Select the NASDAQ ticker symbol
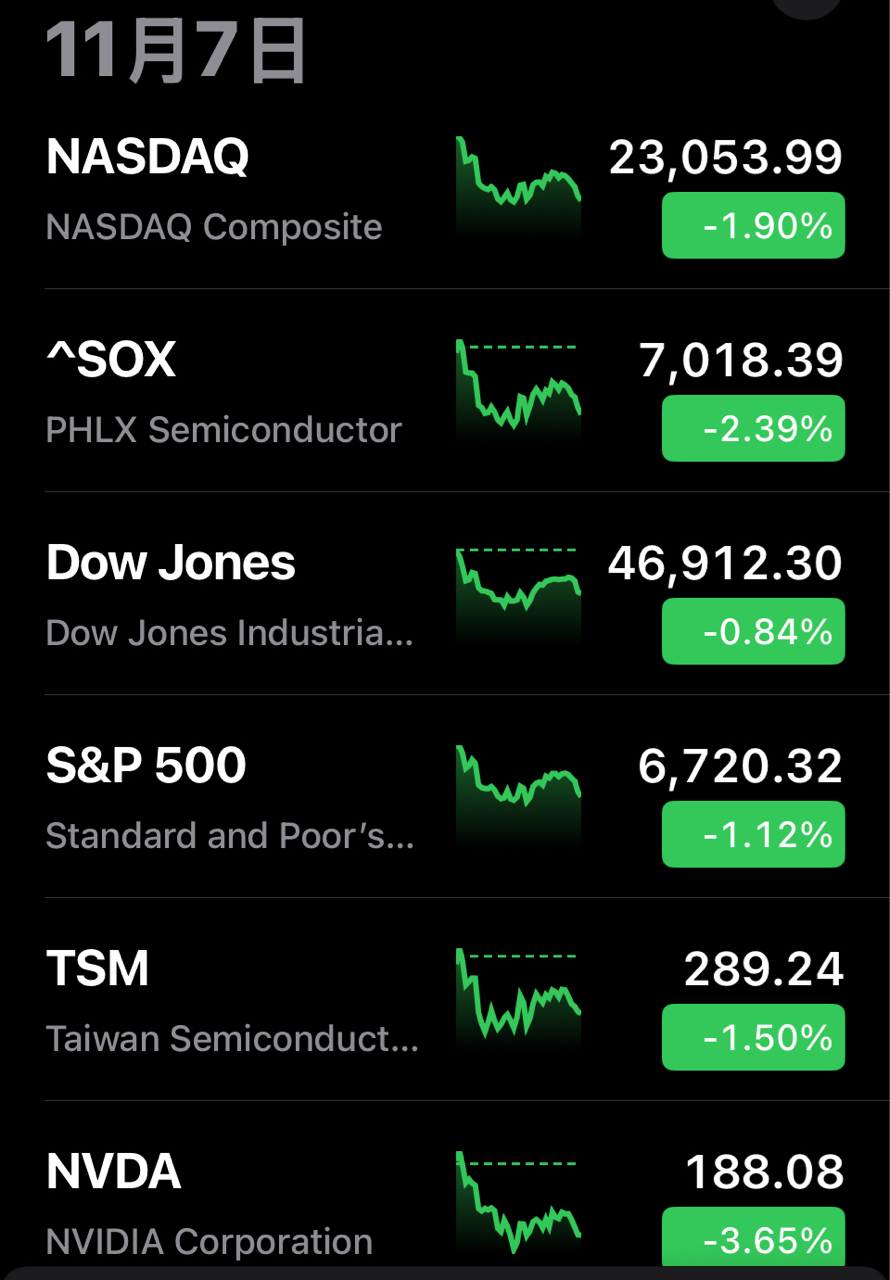Viewport: 890px width, 1280px height. (x=148, y=157)
